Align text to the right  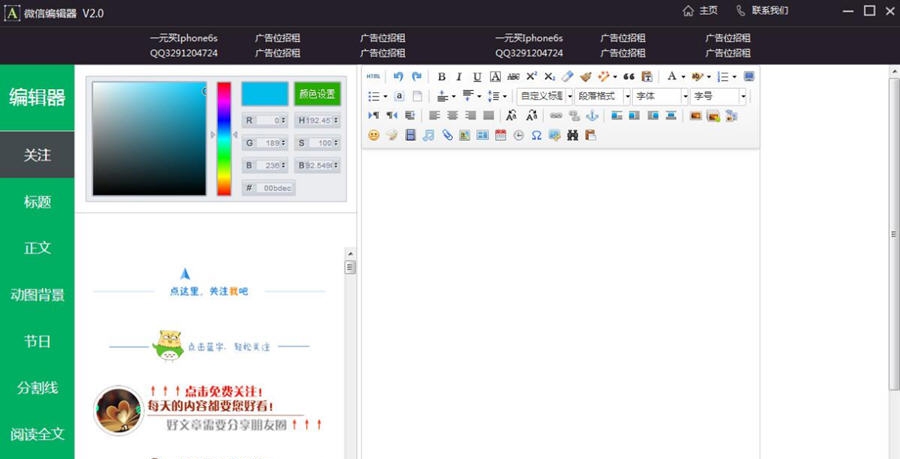(x=471, y=116)
